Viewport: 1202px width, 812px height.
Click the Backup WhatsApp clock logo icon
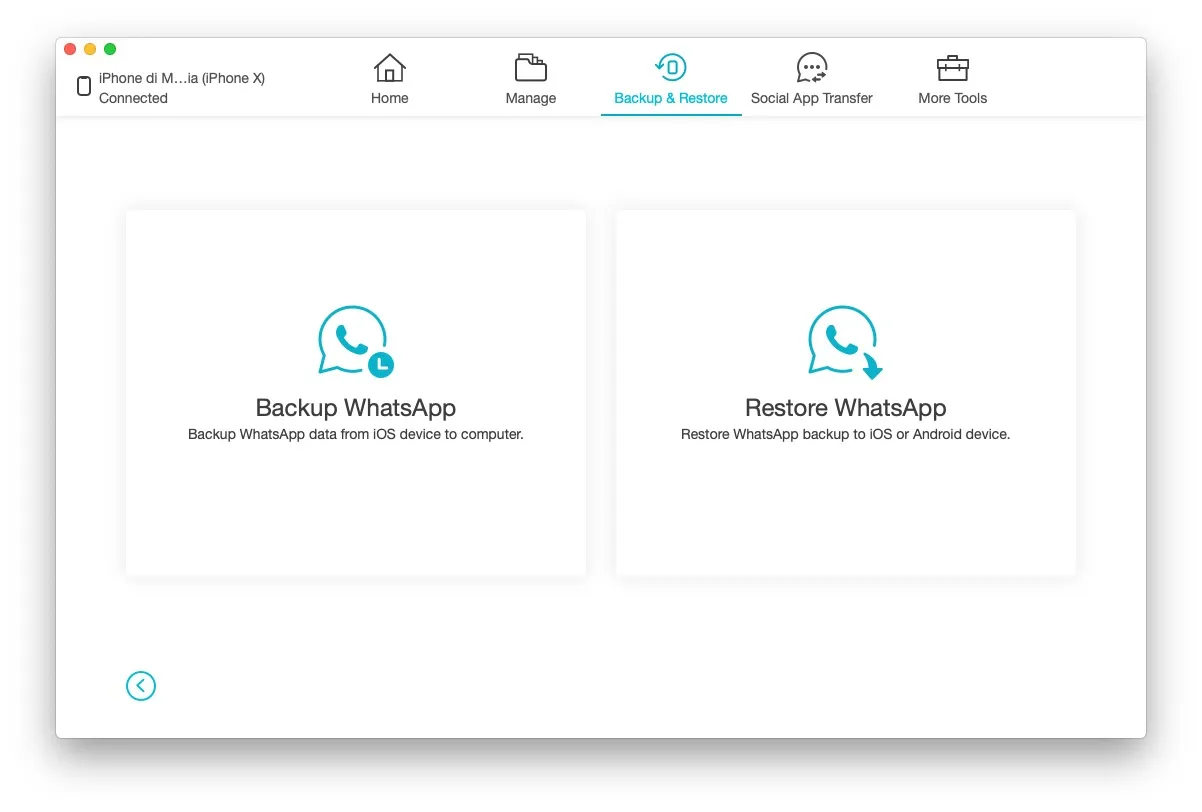(354, 340)
